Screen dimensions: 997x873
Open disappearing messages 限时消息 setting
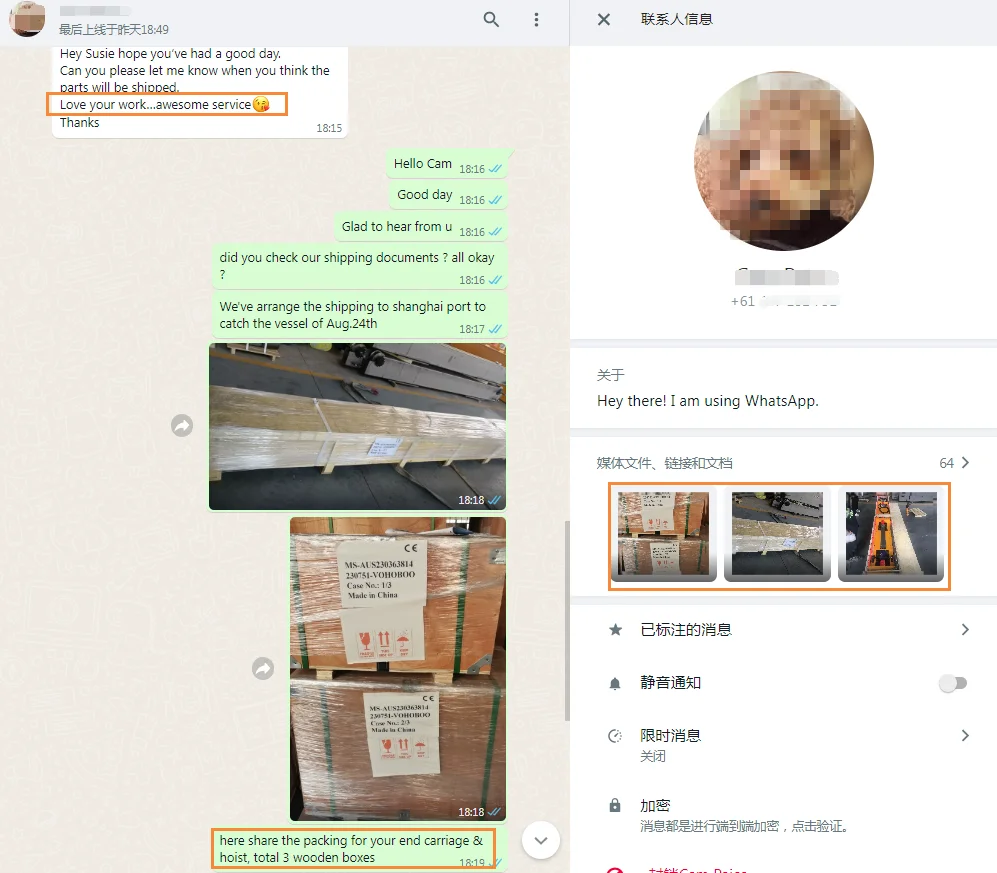click(783, 745)
